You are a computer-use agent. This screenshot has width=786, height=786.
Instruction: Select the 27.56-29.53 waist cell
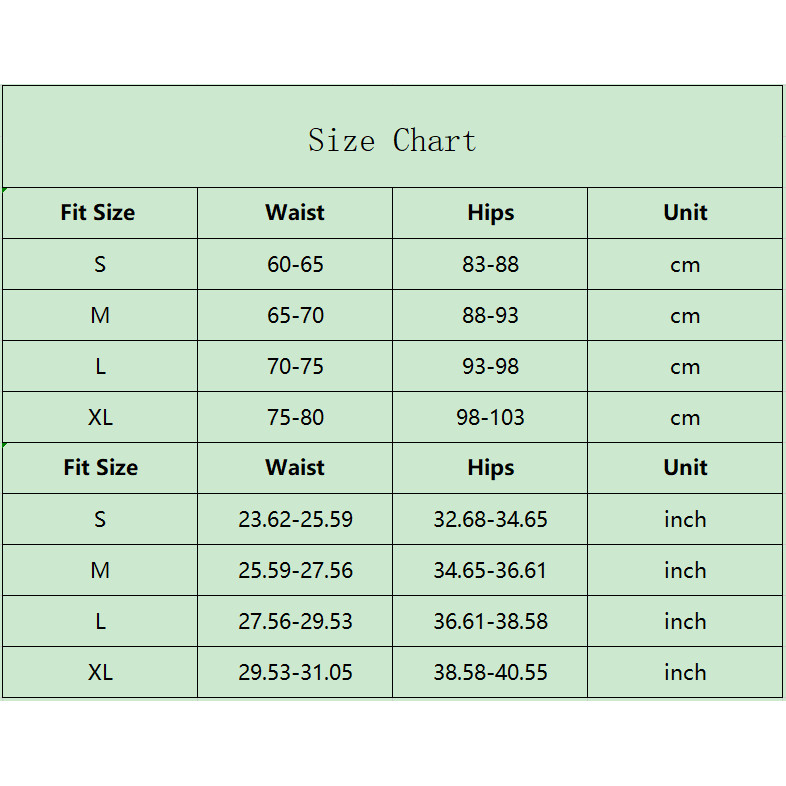[x=295, y=622]
